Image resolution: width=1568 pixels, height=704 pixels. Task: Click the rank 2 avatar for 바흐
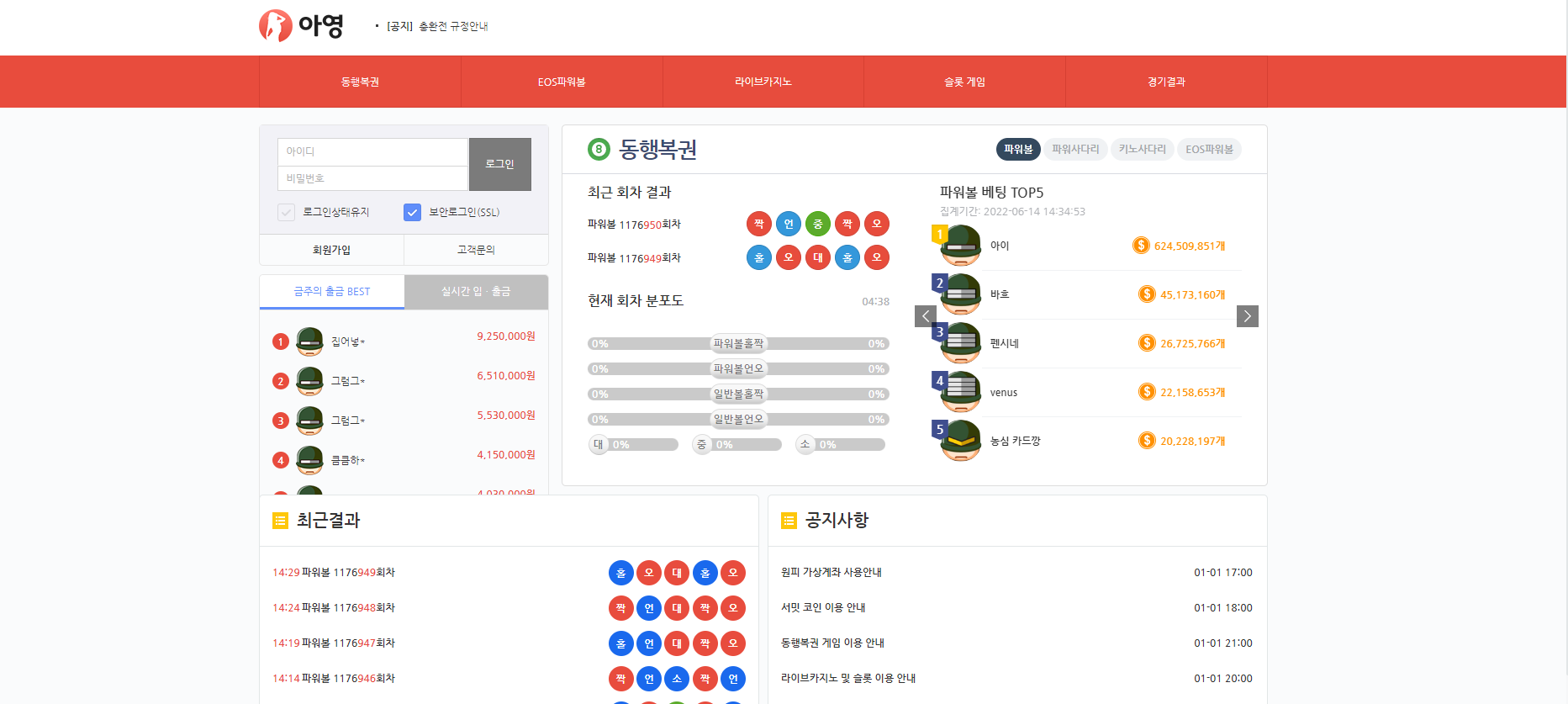pos(960,294)
